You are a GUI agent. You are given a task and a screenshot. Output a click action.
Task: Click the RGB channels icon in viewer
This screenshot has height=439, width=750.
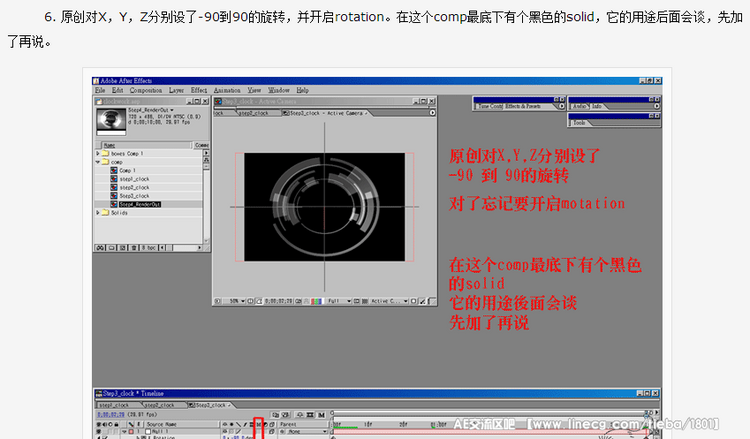317,301
